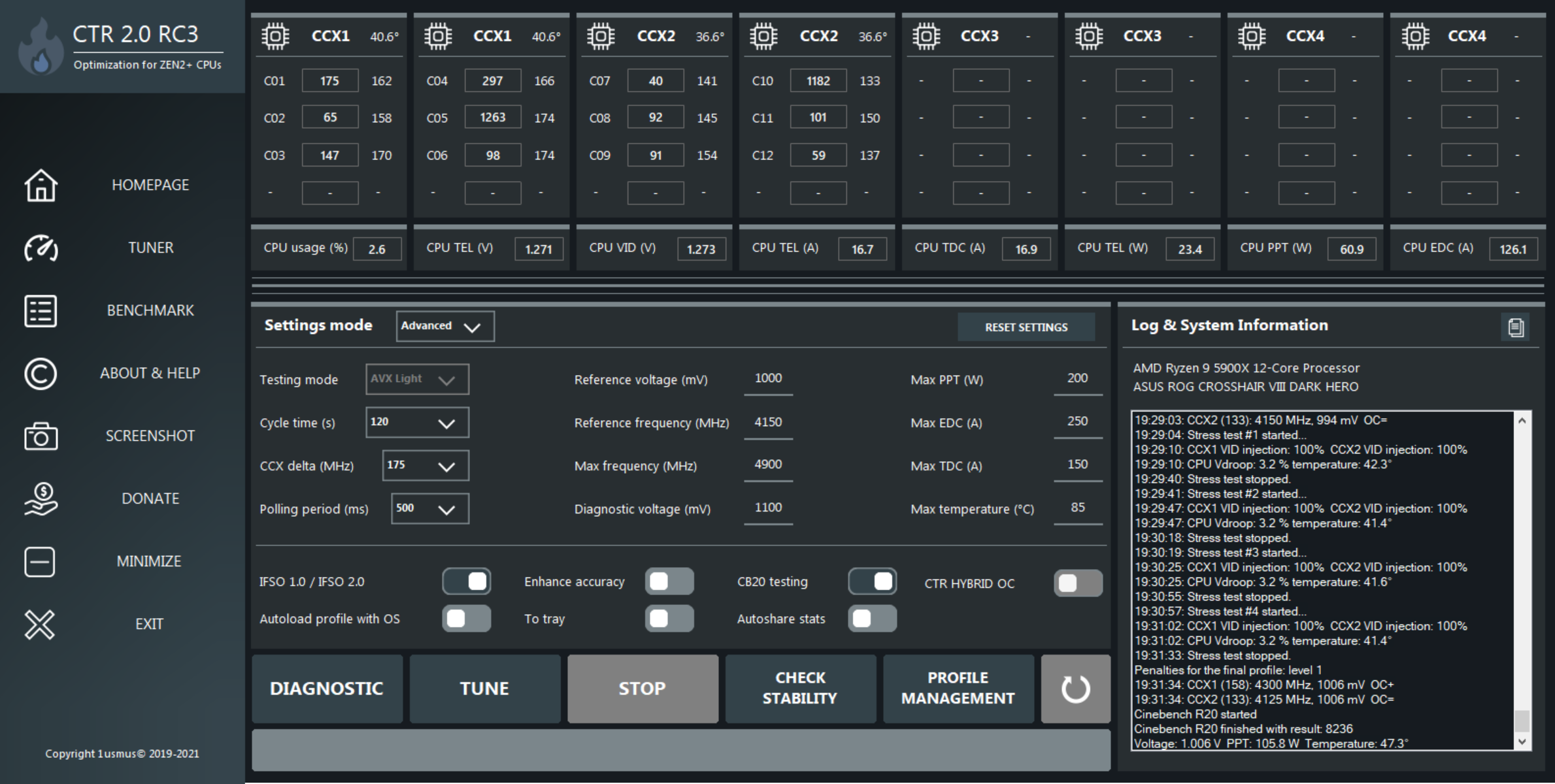This screenshot has height=784, width=1555.
Task: Click the SCREENSHOT navigation icon
Action: (40, 440)
